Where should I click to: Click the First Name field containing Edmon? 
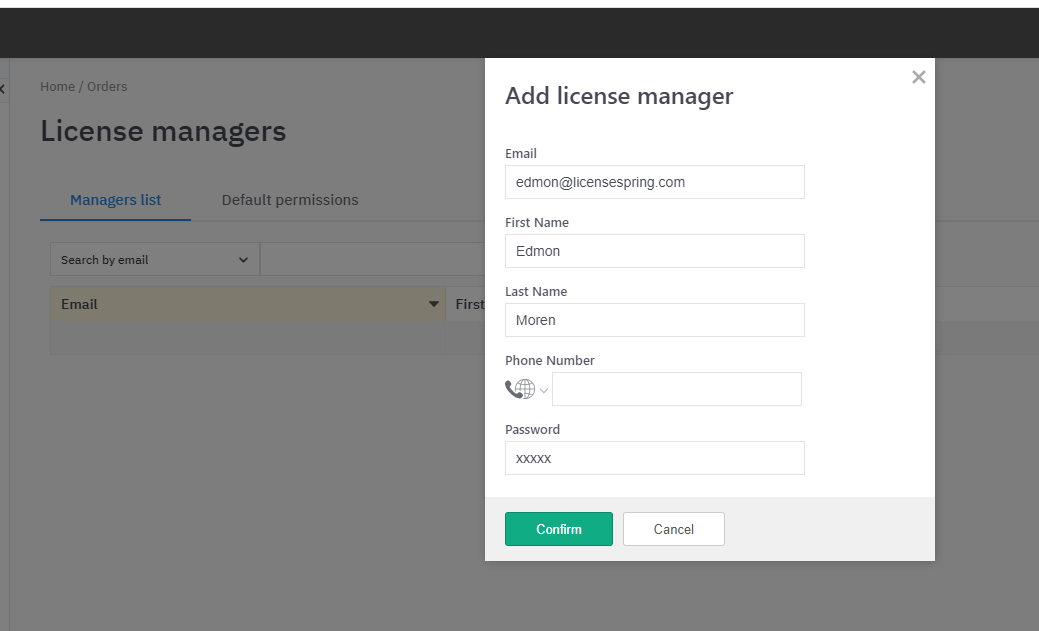654,251
